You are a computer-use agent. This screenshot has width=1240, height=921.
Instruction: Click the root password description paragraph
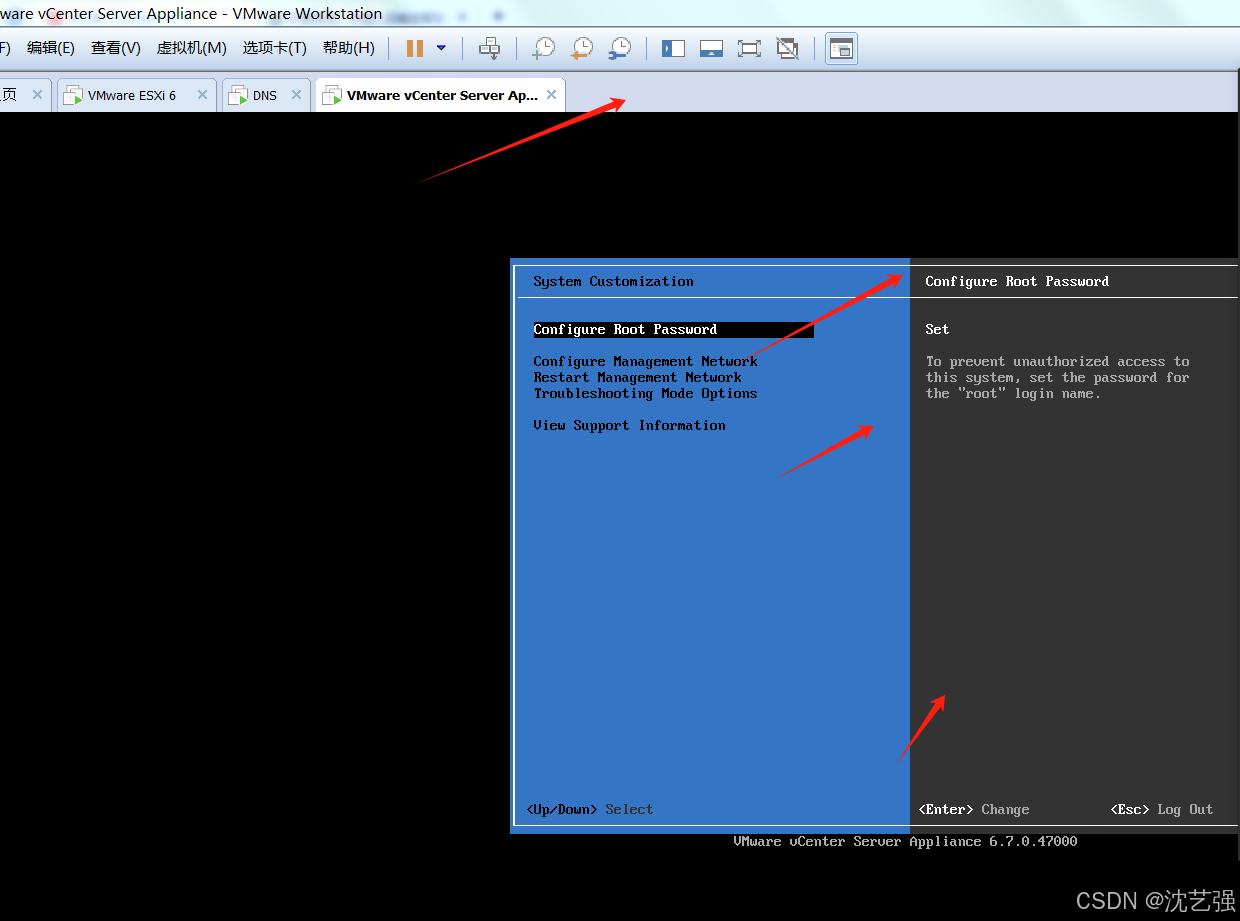tap(1057, 377)
